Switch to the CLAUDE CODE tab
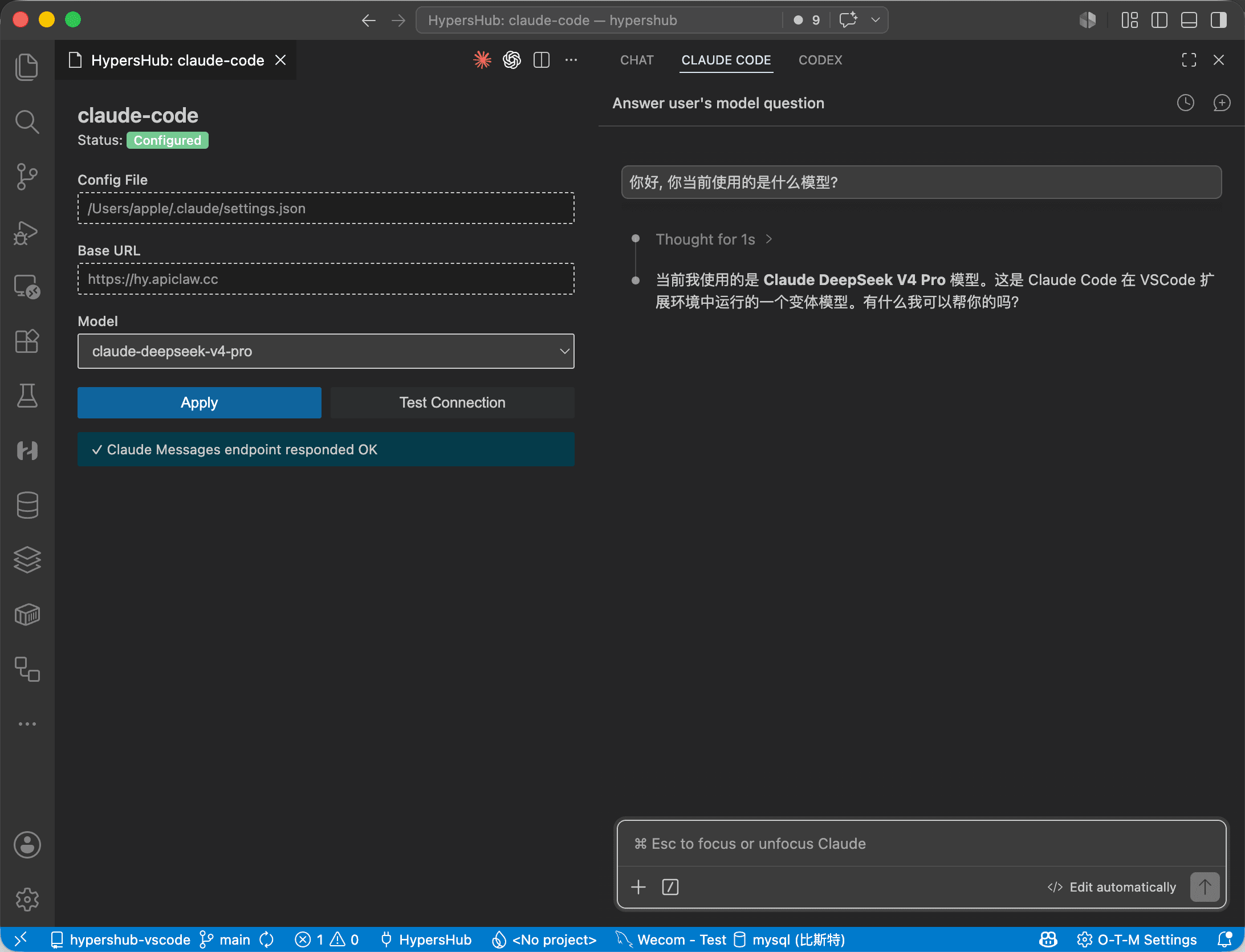Viewport: 1245px width, 952px height. pos(726,60)
